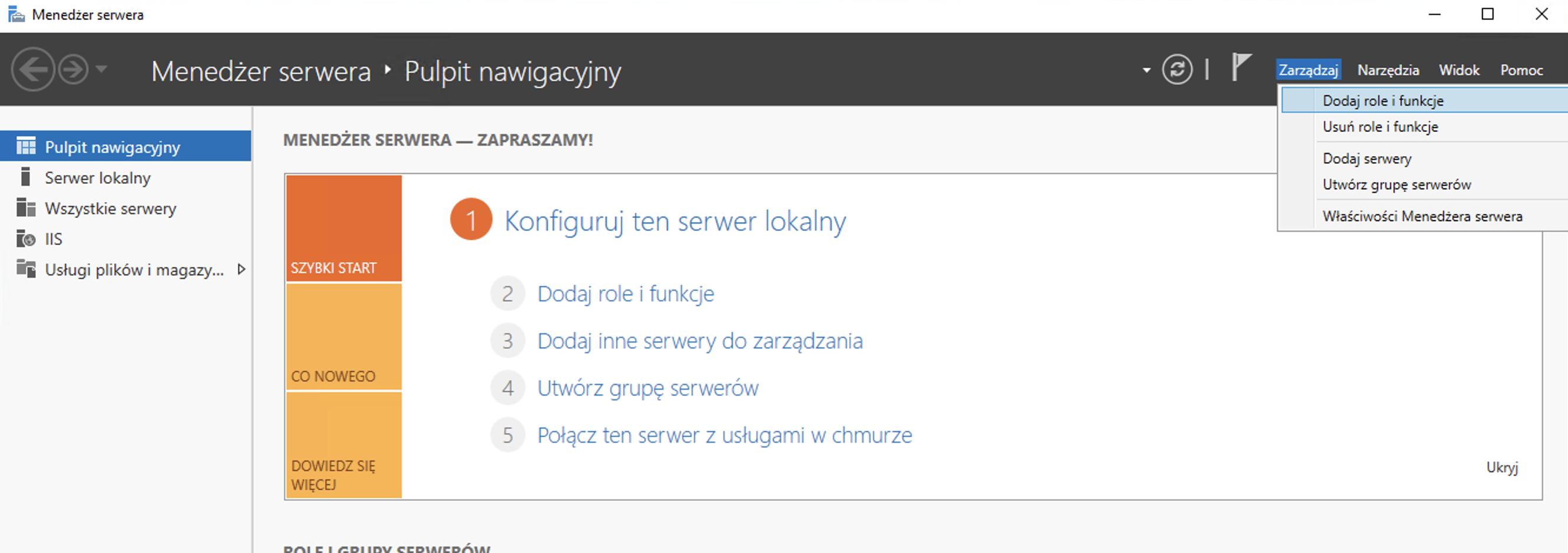
Task: Click the back navigation arrow
Action: pyautogui.click(x=35, y=70)
